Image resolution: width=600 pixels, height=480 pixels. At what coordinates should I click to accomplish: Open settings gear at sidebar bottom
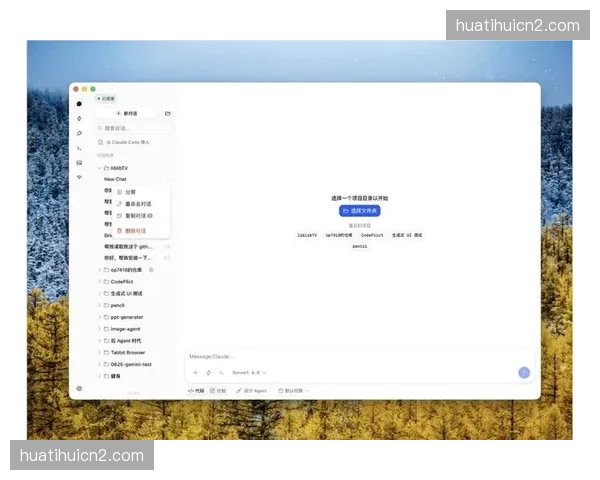click(79, 388)
